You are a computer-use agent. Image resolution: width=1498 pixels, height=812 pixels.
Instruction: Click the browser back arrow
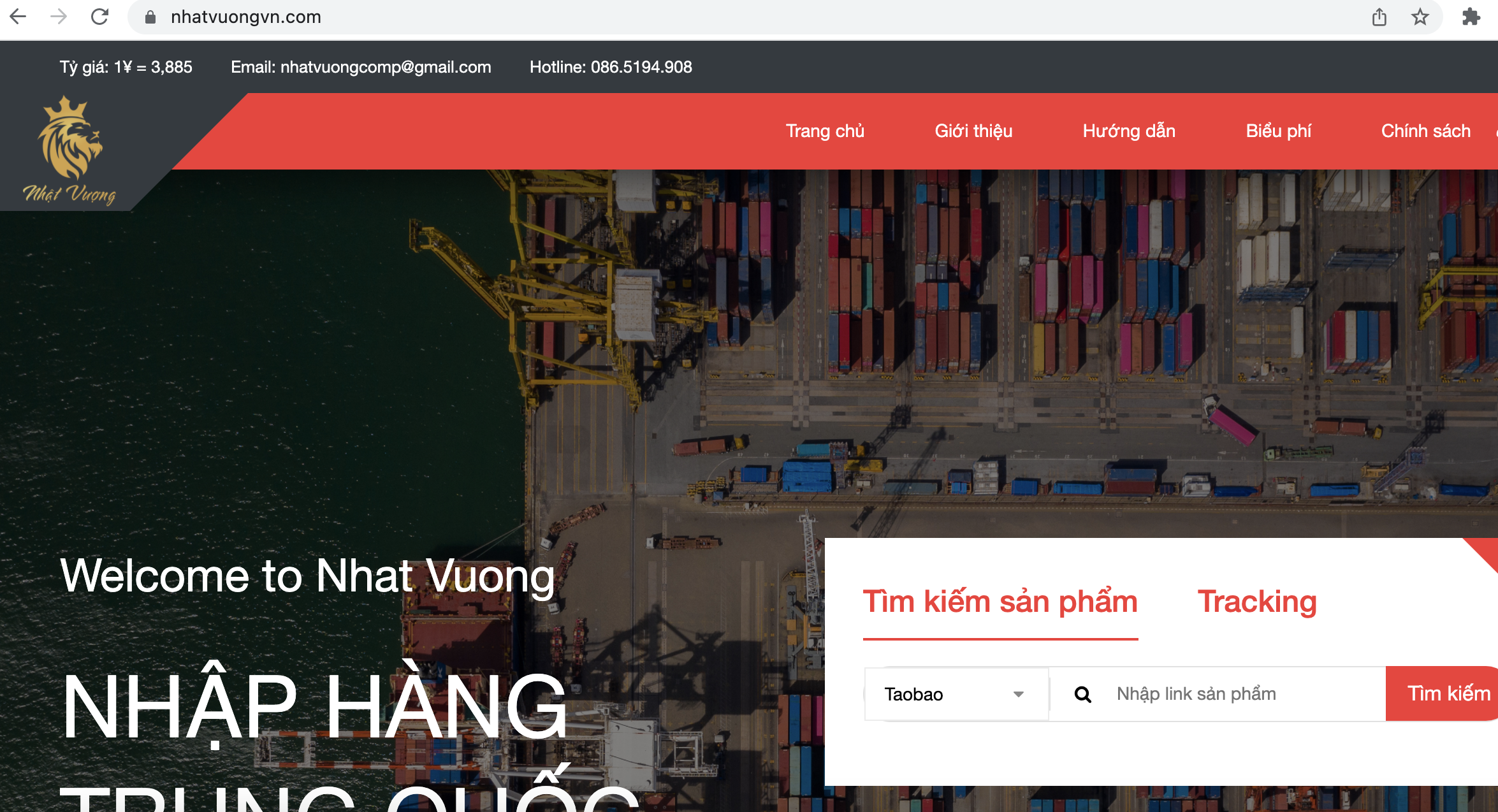[x=18, y=17]
